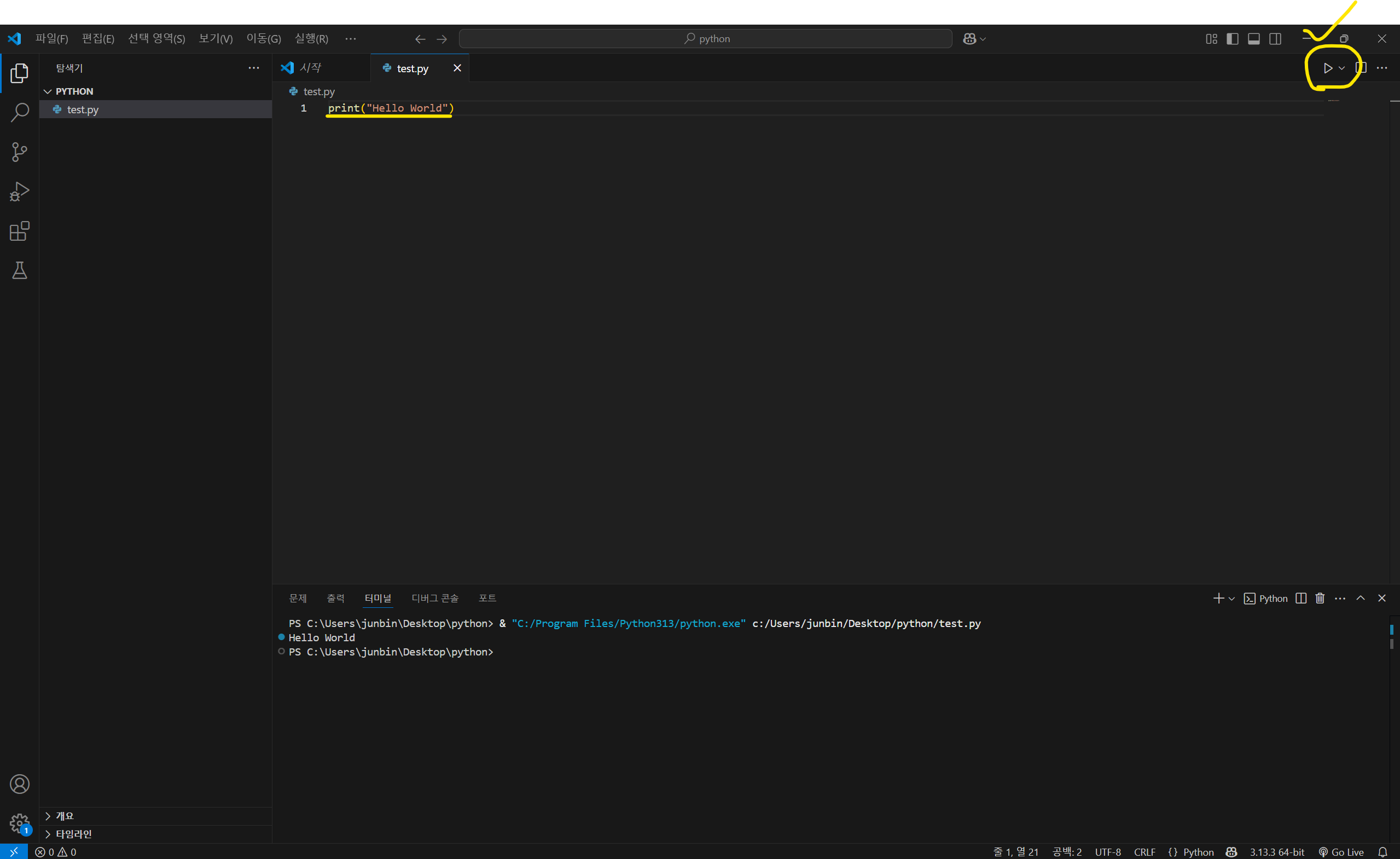The width and height of the screenshot is (1400, 859).
Task: Open Run and Debug view
Action: point(19,191)
